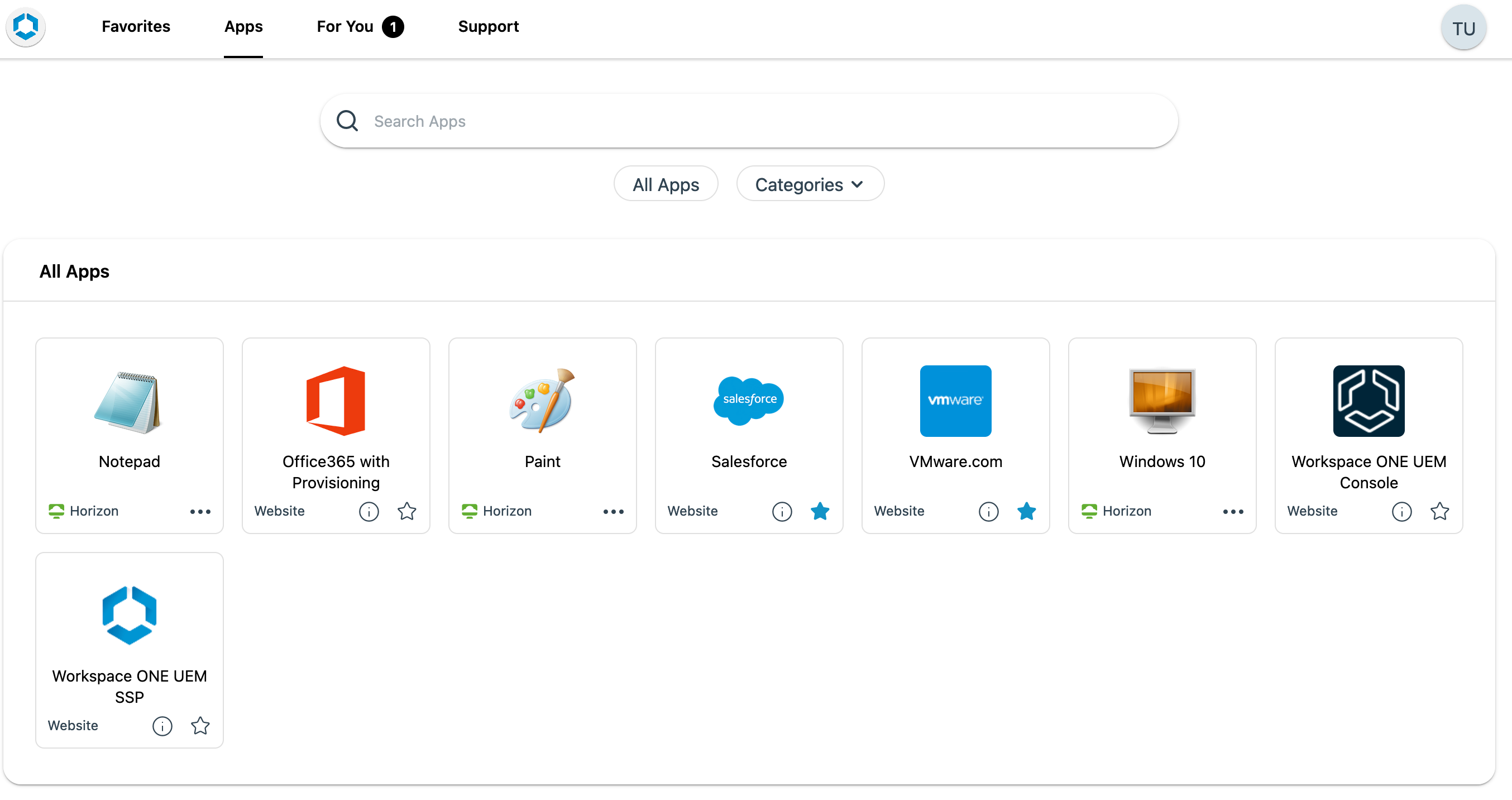
Task: Open the Salesforce app icon
Action: 748,401
